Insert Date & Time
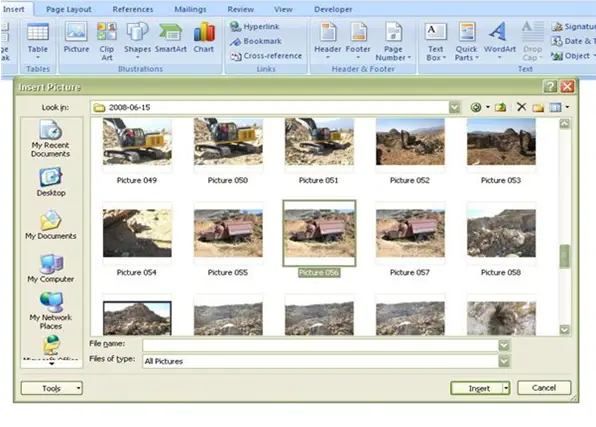The image size is (596, 427). [x=573, y=41]
